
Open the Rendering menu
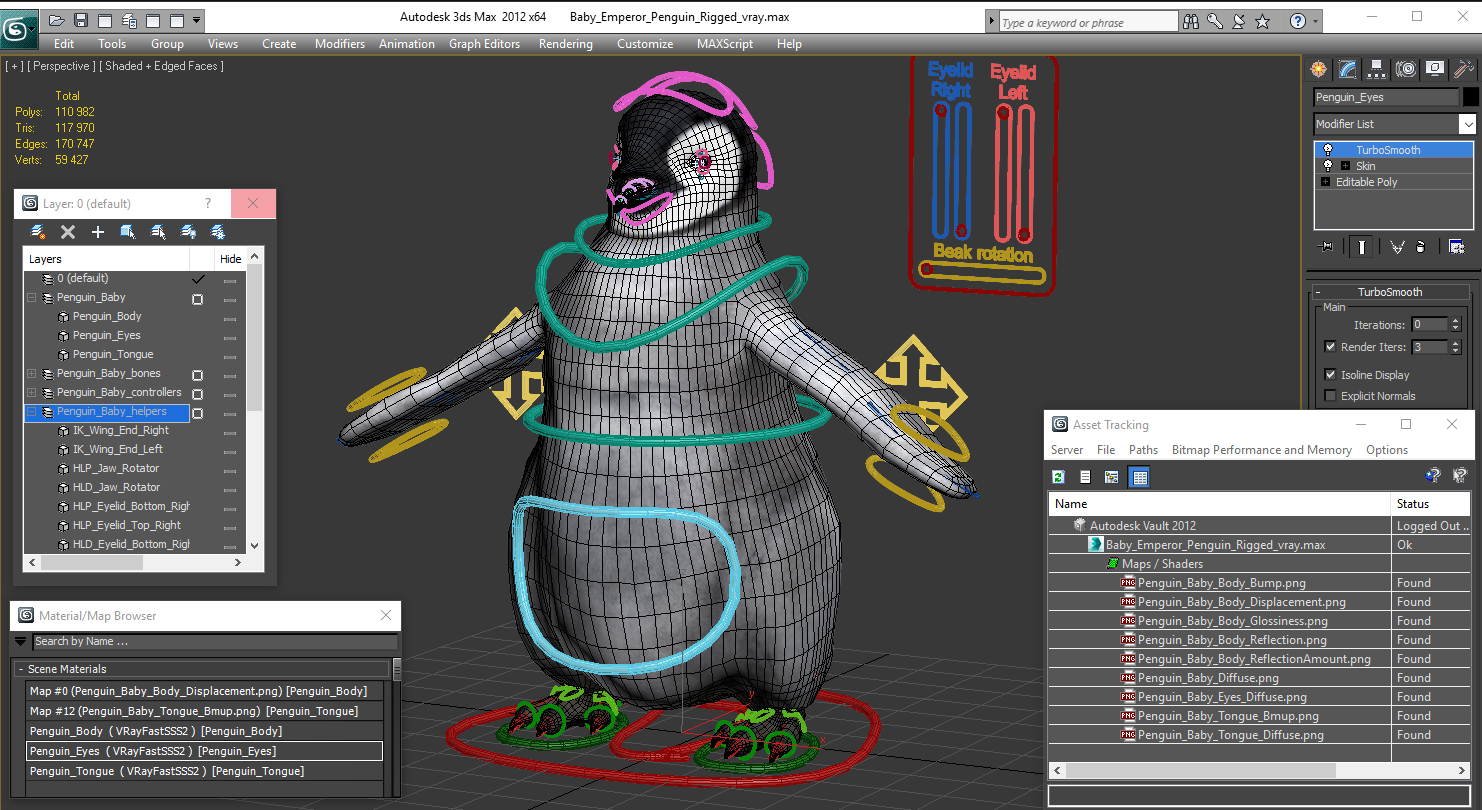[x=566, y=44]
